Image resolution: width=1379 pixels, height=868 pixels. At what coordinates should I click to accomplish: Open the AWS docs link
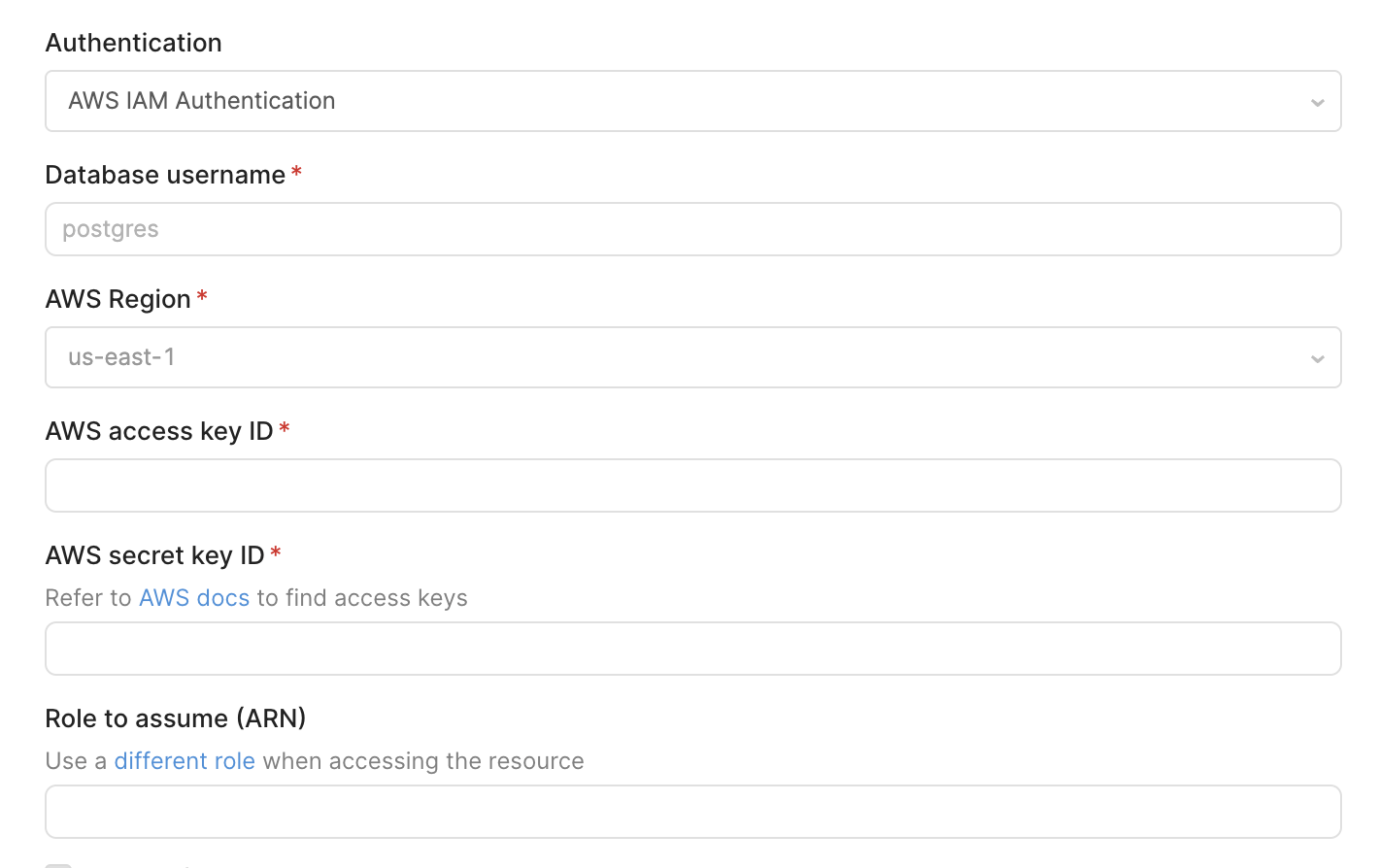[194, 598]
